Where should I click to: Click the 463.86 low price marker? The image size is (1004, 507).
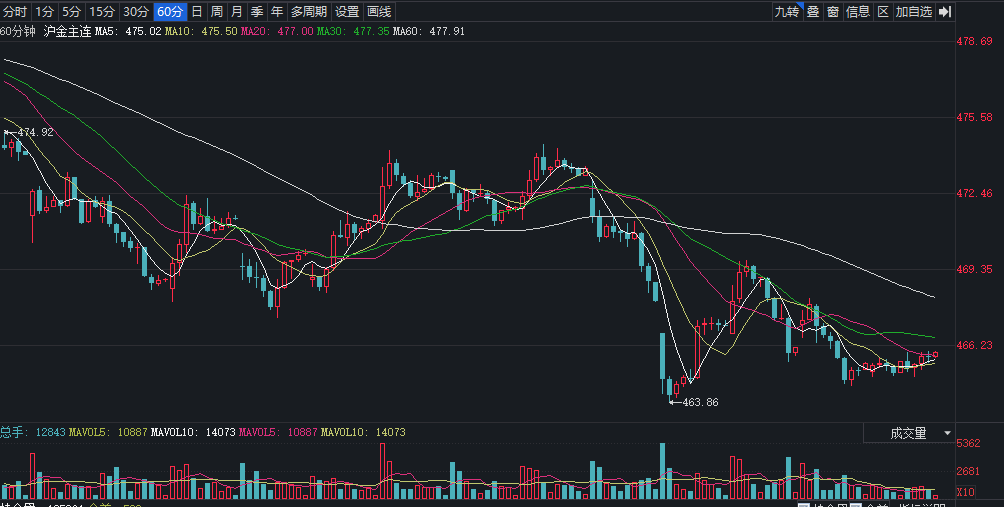pyautogui.click(x=699, y=402)
